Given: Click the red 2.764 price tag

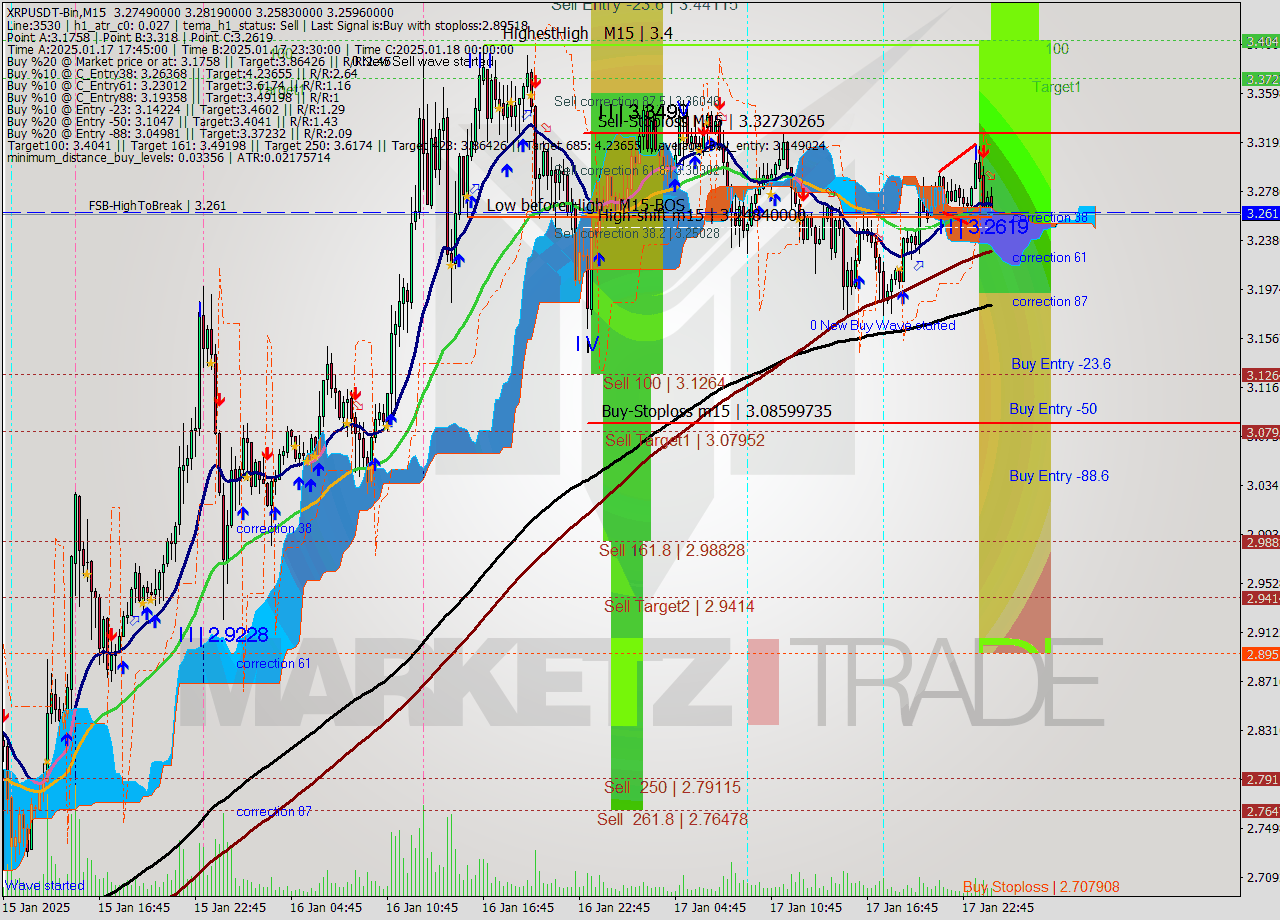Looking at the screenshot, I should 1260,811.
